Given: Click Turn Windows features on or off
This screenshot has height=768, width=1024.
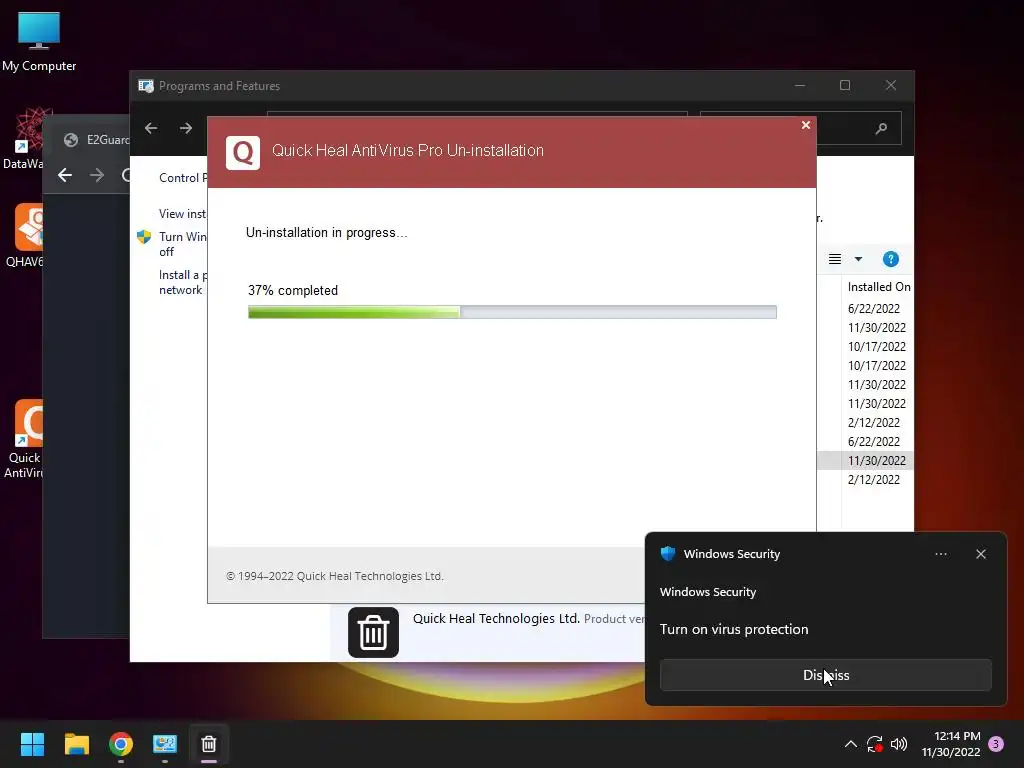Looking at the screenshot, I should [182, 244].
